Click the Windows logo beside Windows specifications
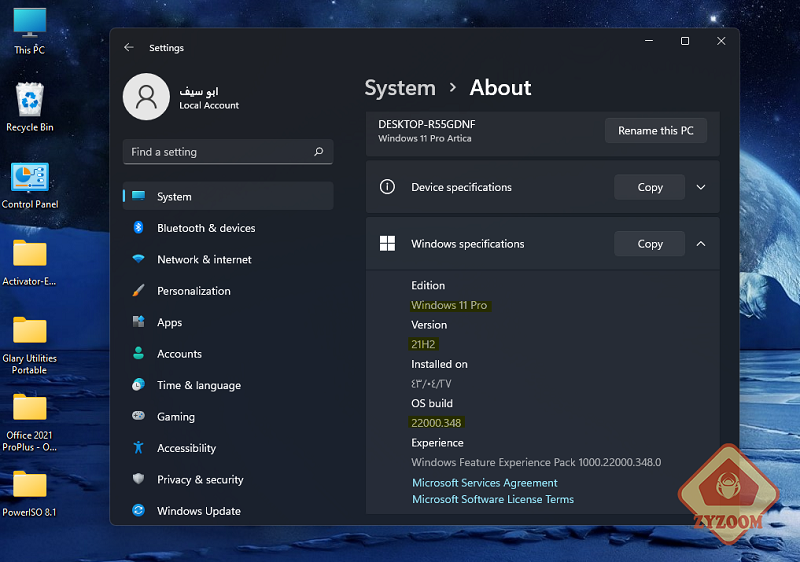The image size is (800, 562). tap(387, 243)
